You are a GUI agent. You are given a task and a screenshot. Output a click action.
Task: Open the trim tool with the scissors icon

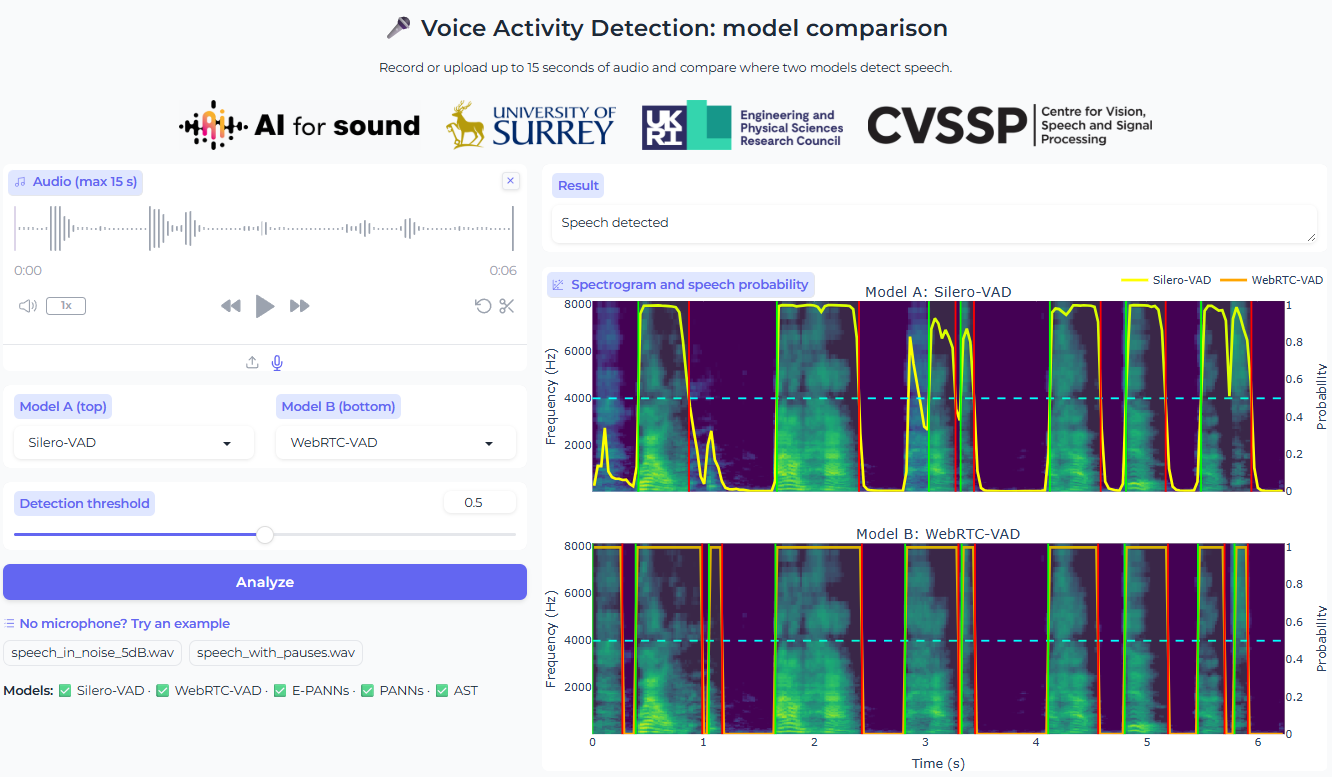(507, 306)
